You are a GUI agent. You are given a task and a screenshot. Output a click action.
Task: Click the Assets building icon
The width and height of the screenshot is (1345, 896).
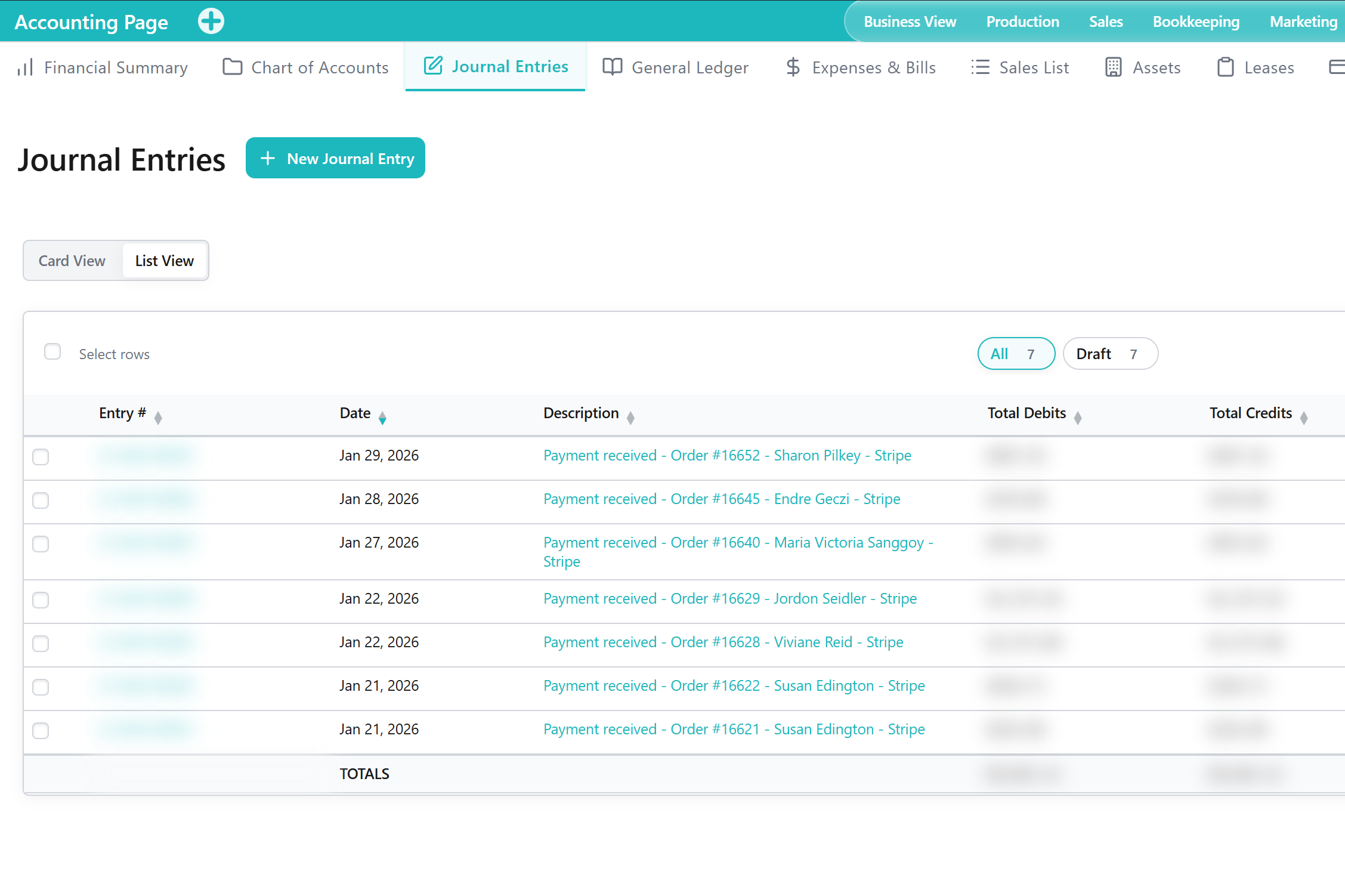click(x=1113, y=67)
